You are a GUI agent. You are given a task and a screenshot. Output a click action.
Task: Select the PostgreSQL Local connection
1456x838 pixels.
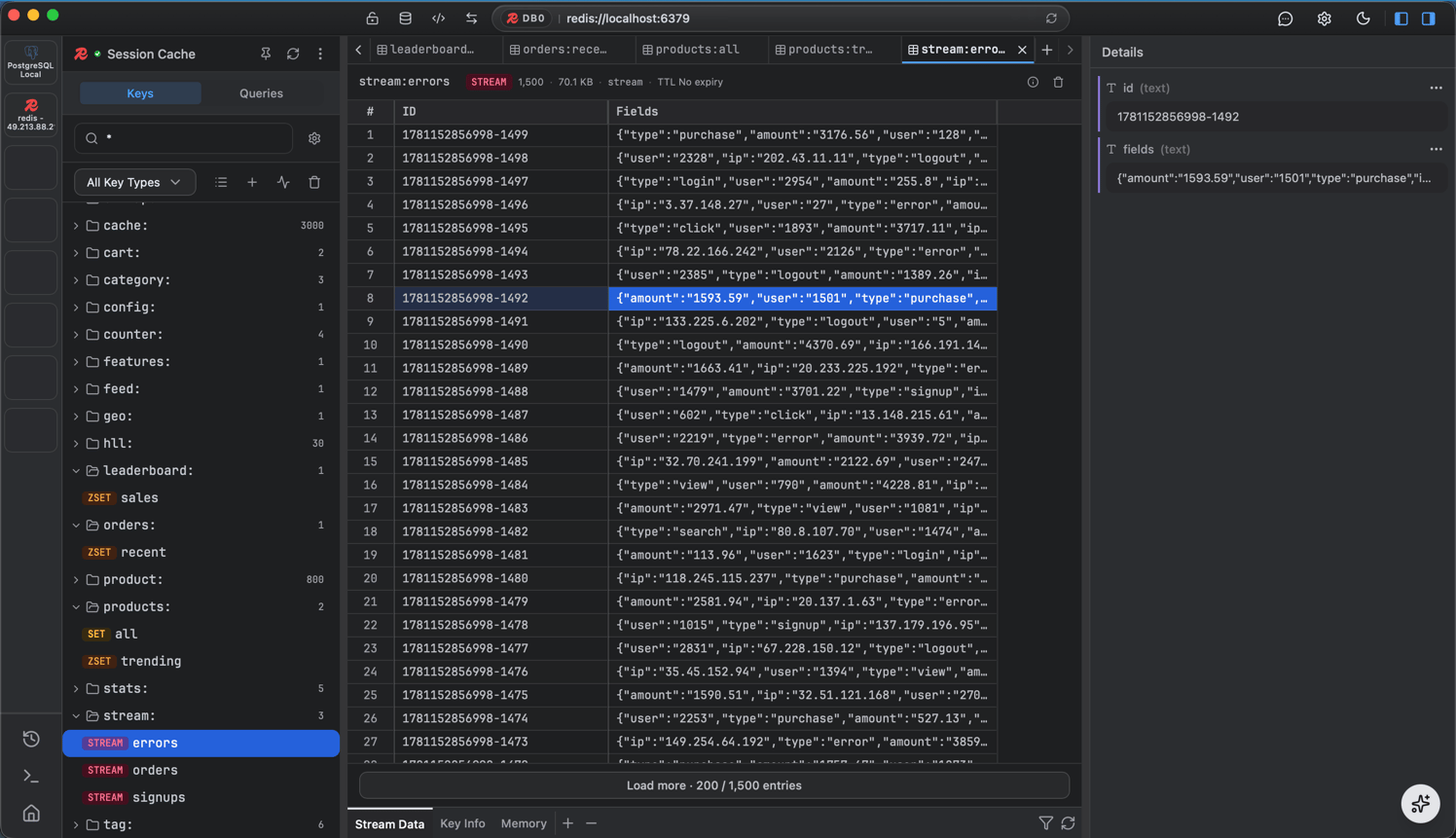(x=31, y=61)
